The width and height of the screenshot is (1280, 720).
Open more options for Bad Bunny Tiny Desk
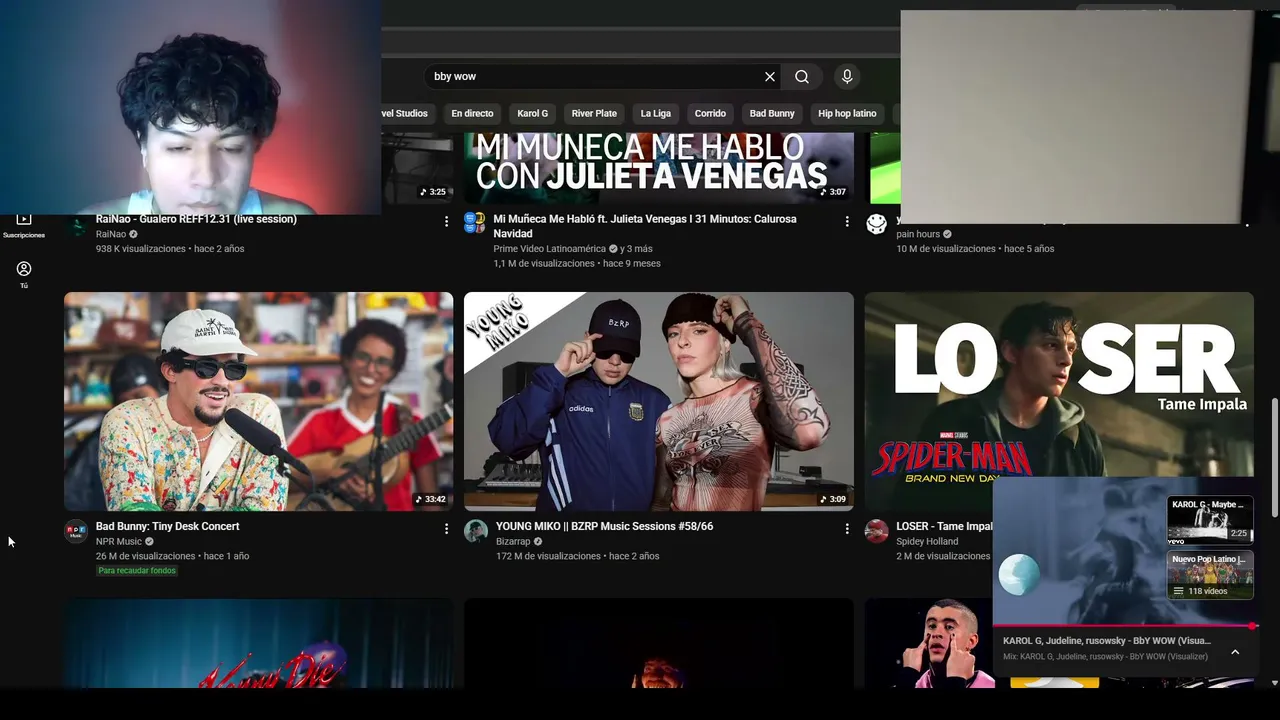pos(446,529)
